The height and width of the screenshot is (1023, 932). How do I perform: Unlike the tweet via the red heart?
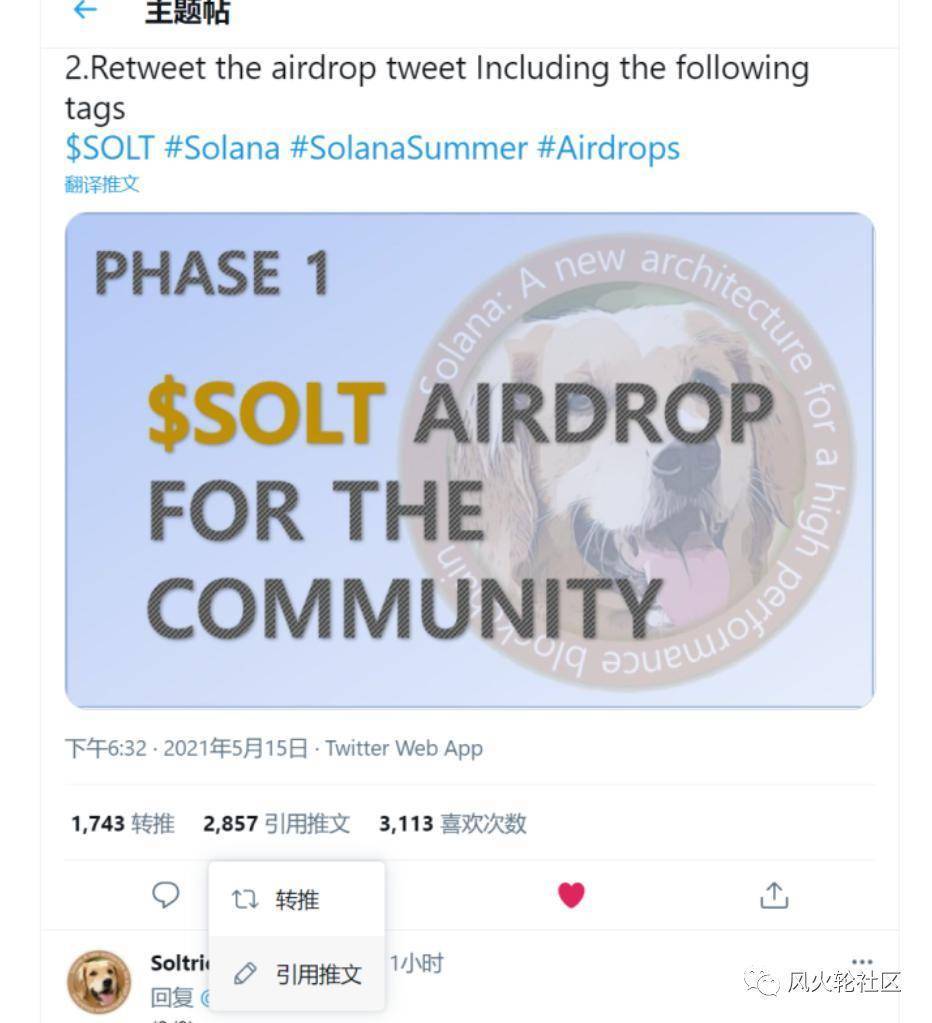pyautogui.click(x=571, y=895)
